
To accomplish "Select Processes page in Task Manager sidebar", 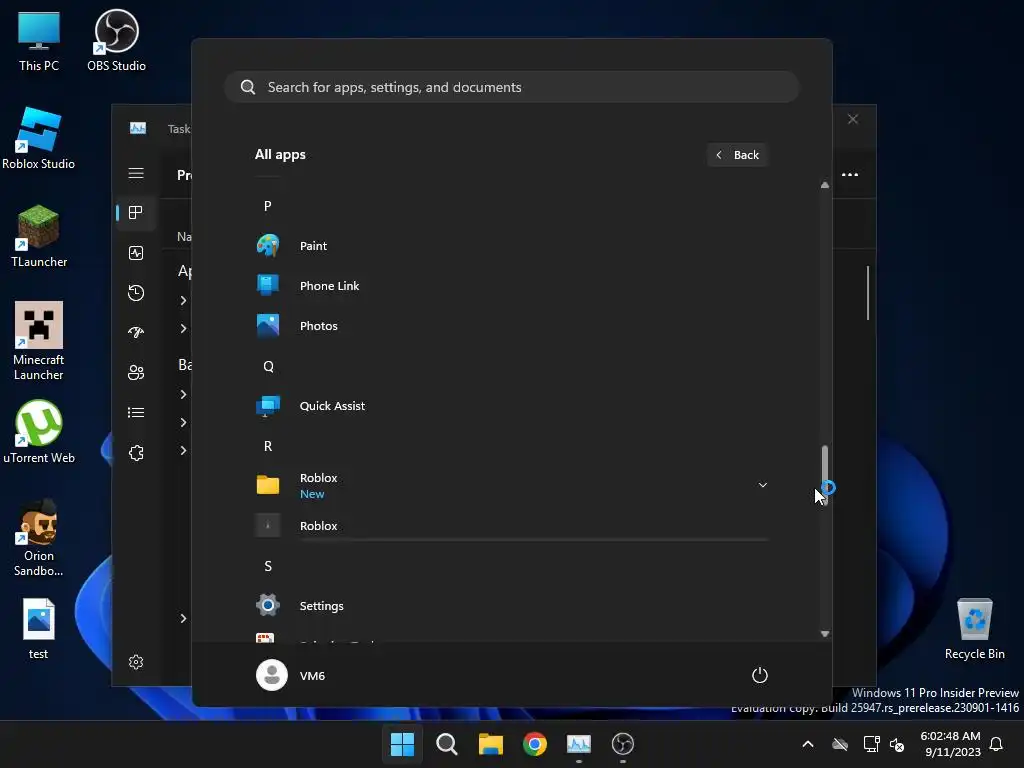I will click(136, 212).
